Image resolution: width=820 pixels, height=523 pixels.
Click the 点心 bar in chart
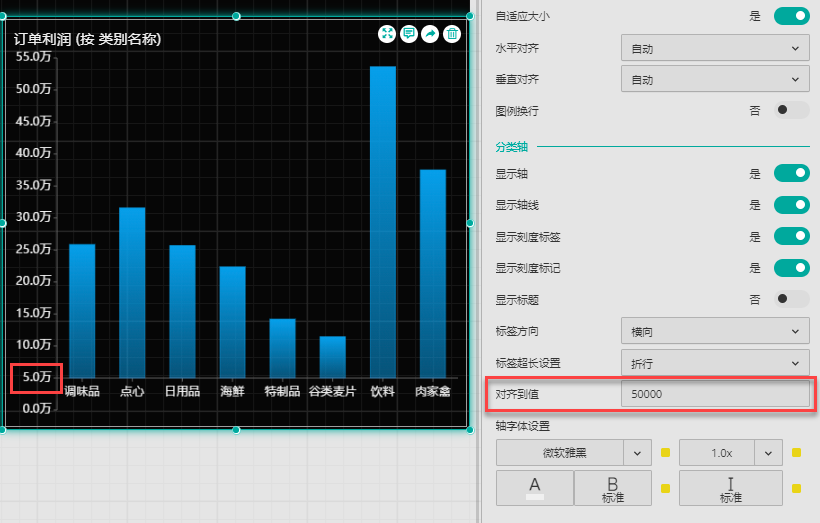[132, 292]
